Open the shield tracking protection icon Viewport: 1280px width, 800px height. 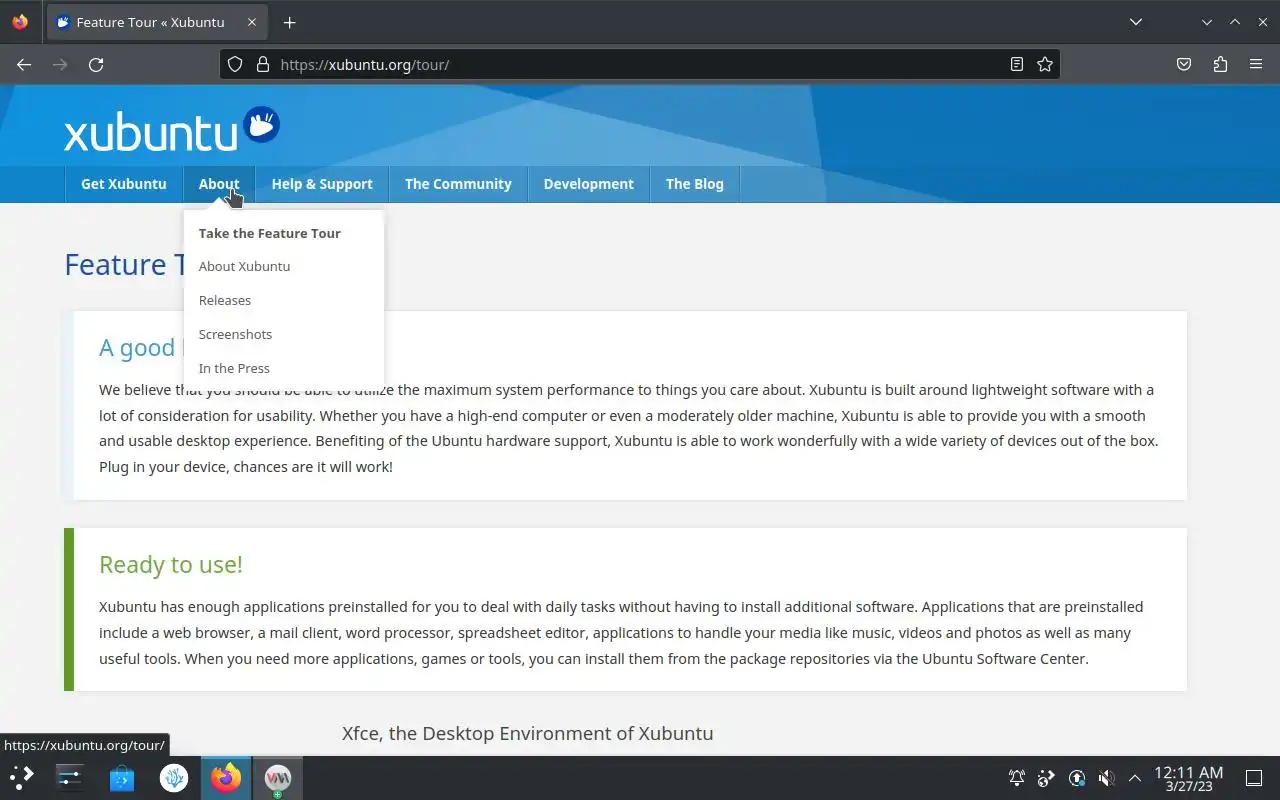point(235,64)
